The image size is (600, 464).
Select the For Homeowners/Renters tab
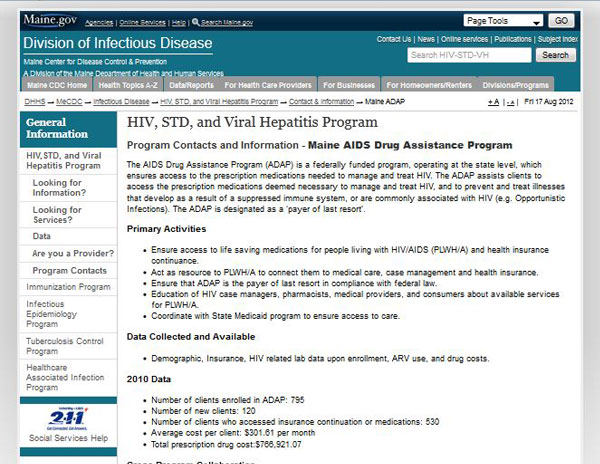pos(429,85)
